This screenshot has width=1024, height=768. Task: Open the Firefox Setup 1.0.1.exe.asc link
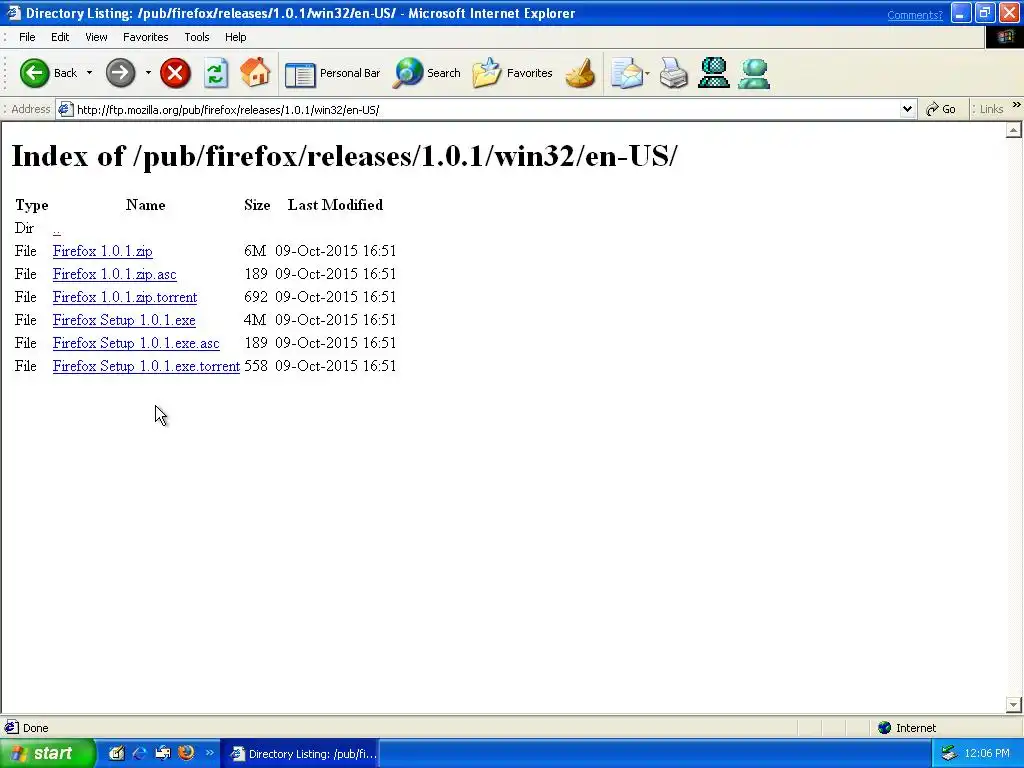[x=136, y=344]
